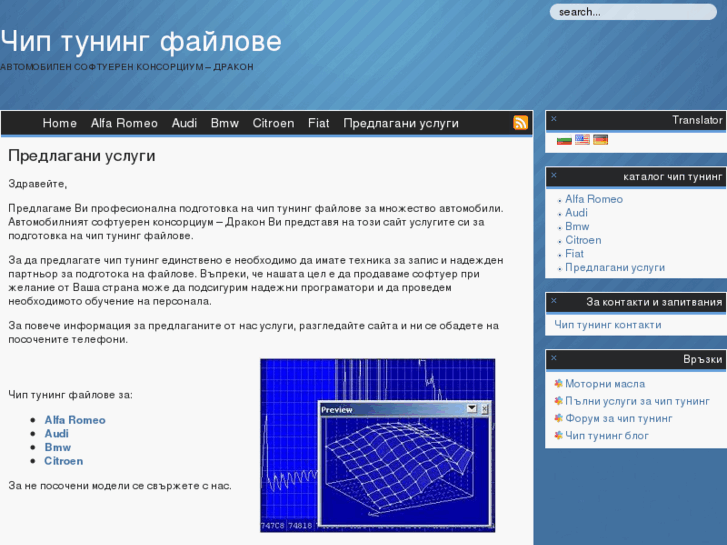This screenshot has height=545, width=727.
Task: Open the Чип тунинг контакти link
Action: (608, 325)
